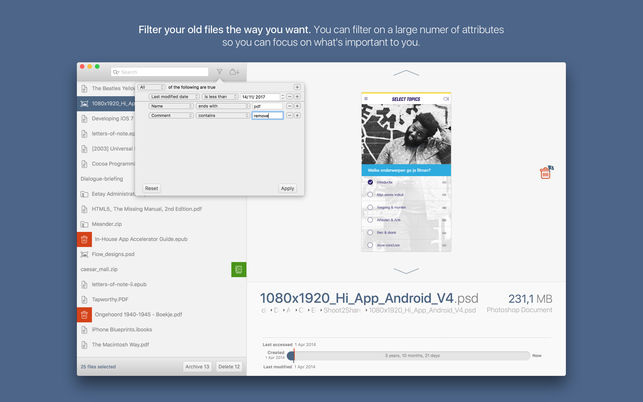The height and width of the screenshot is (402, 643).
Task: Click the orange trash icon beside the preview
Action: click(x=545, y=173)
